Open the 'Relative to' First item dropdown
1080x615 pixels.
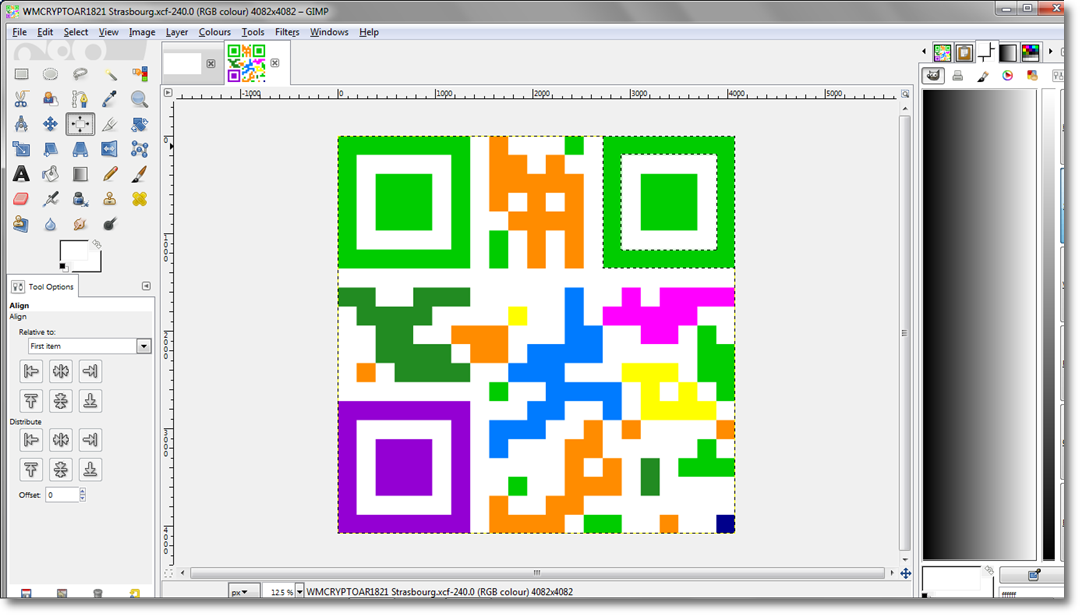pyautogui.click(x=90, y=346)
